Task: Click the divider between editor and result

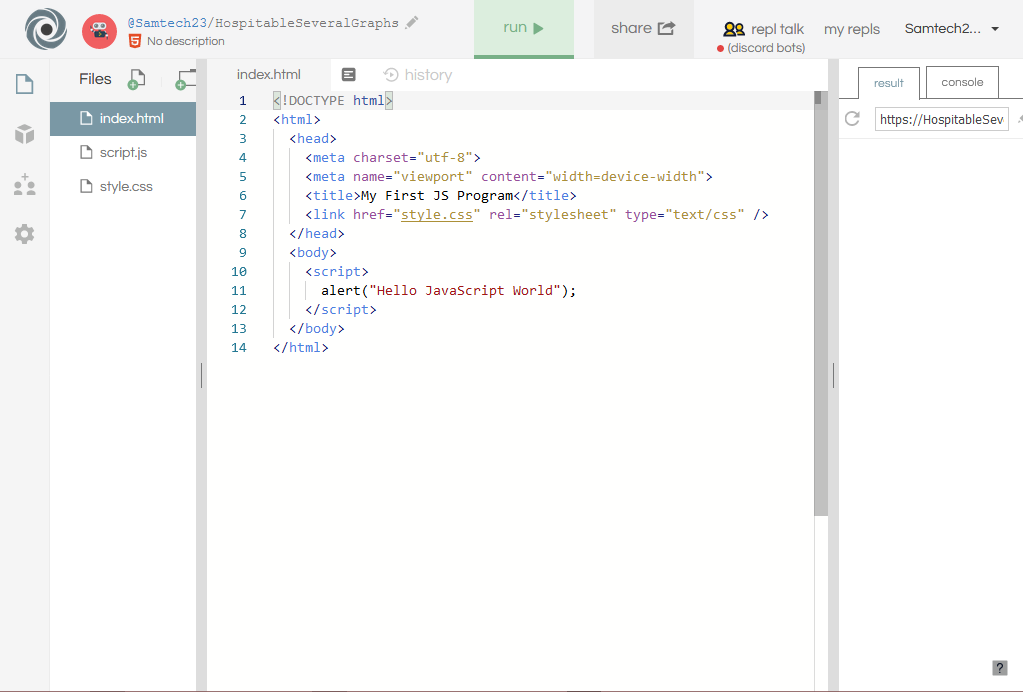Action: [x=833, y=375]
